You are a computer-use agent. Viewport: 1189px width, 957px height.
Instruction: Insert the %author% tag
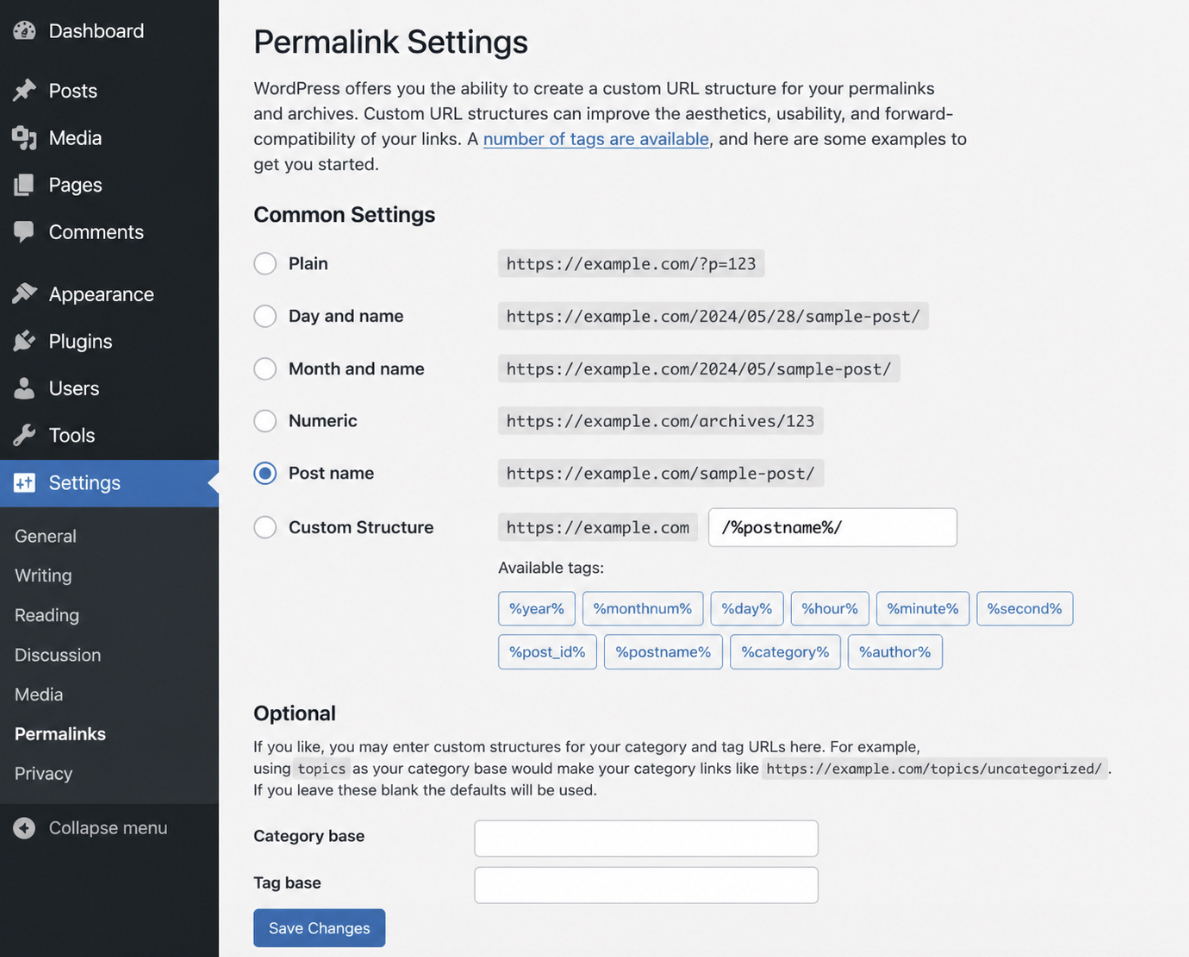(x=895, y=652)
